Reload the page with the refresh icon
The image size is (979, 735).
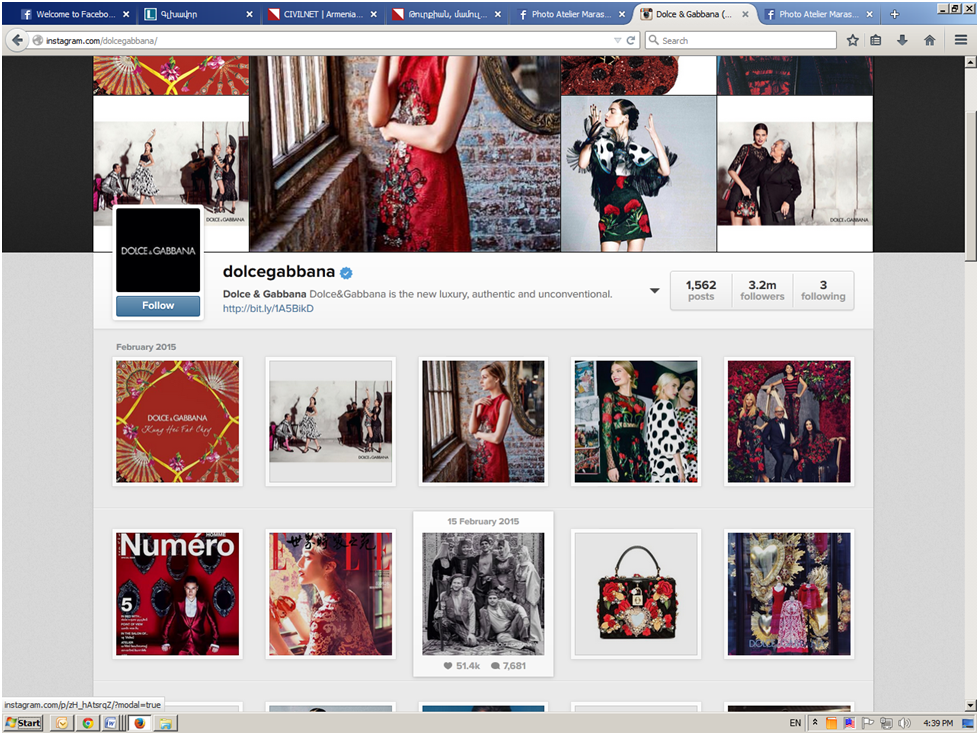pos(631,41)
